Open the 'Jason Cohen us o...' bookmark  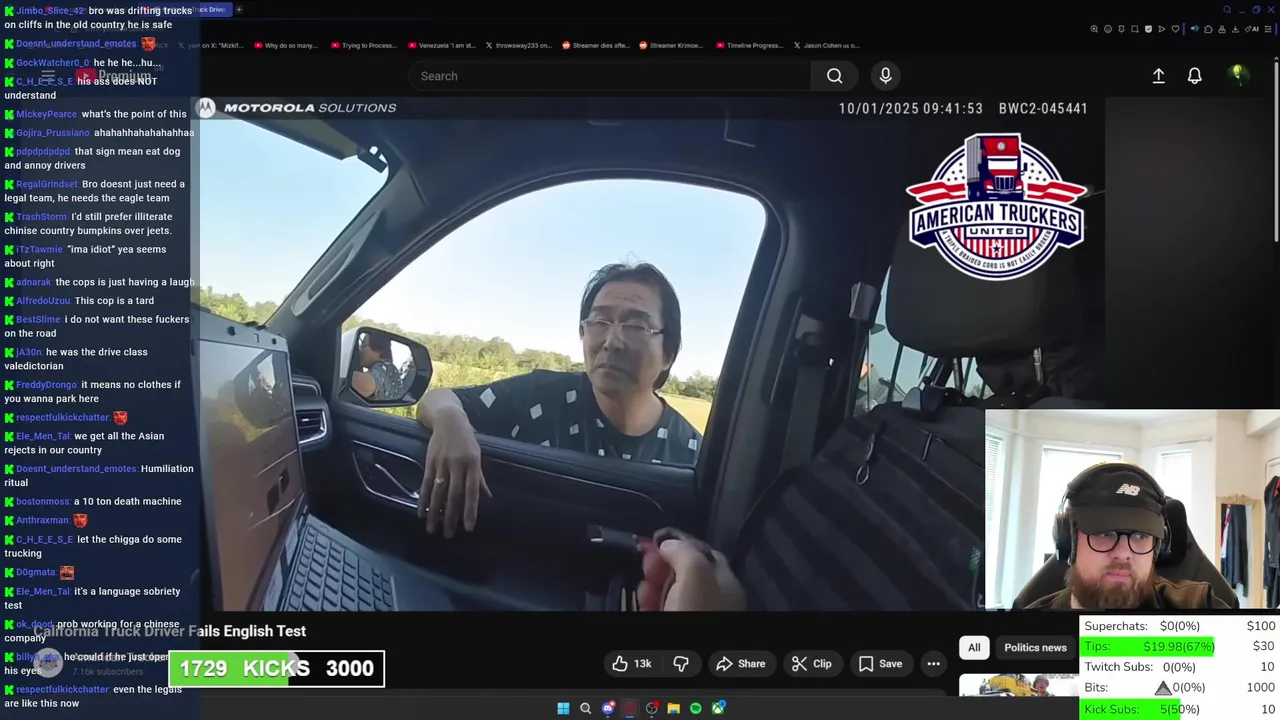[x=827, y=45]
